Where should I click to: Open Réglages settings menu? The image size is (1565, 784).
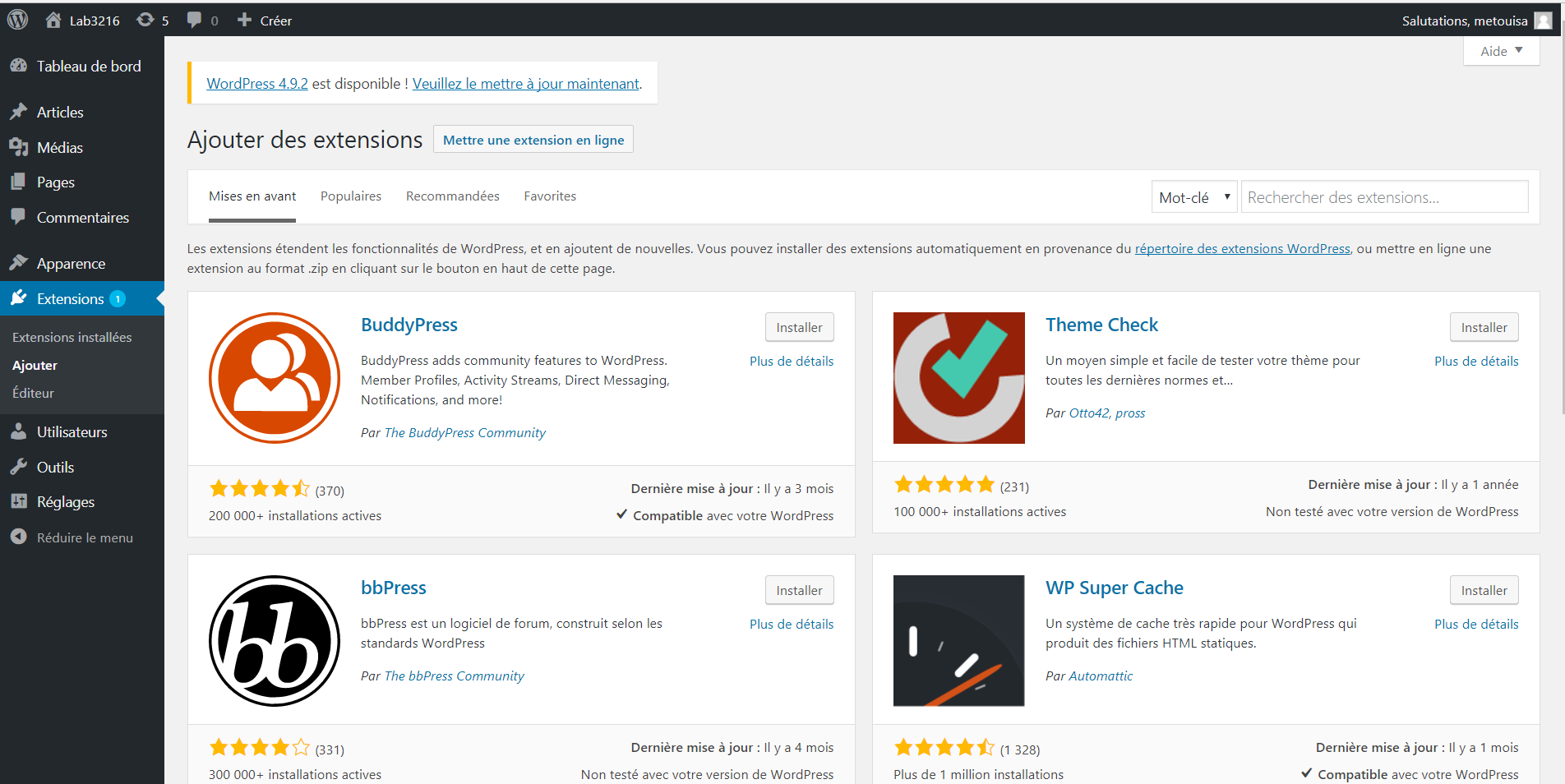[65, 502]
